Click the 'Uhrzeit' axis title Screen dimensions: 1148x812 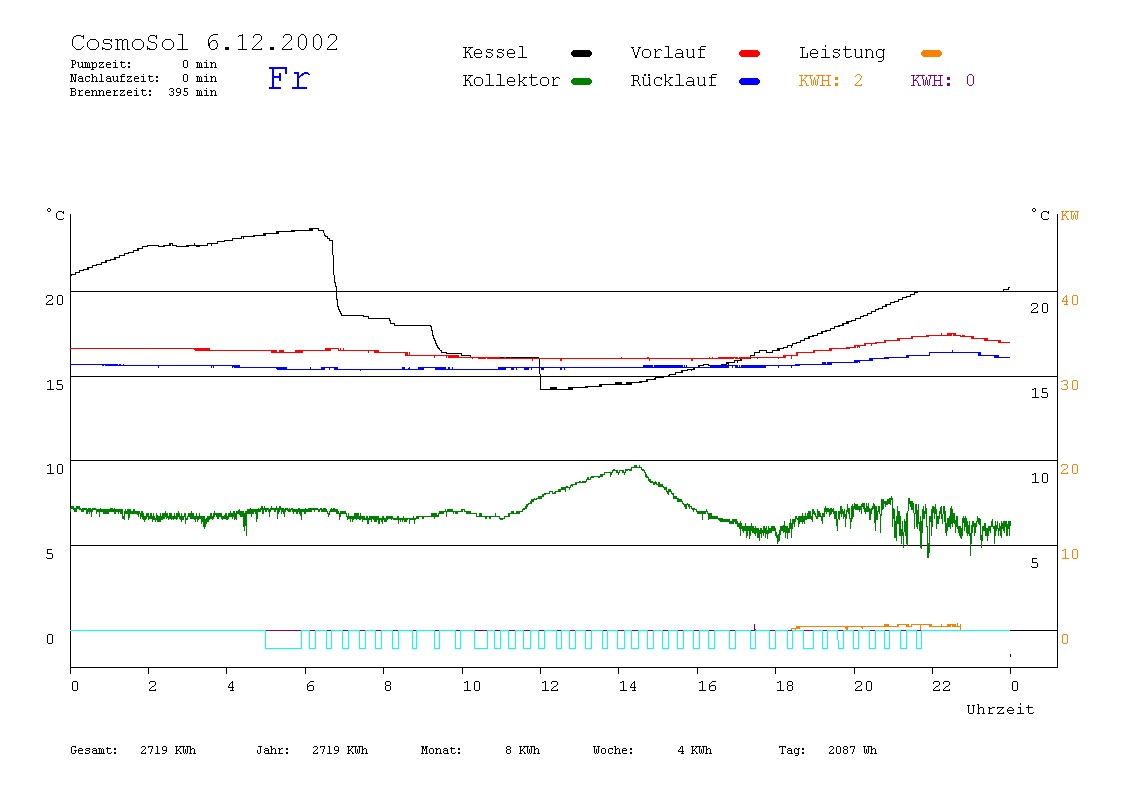(x=1000, y=709)
